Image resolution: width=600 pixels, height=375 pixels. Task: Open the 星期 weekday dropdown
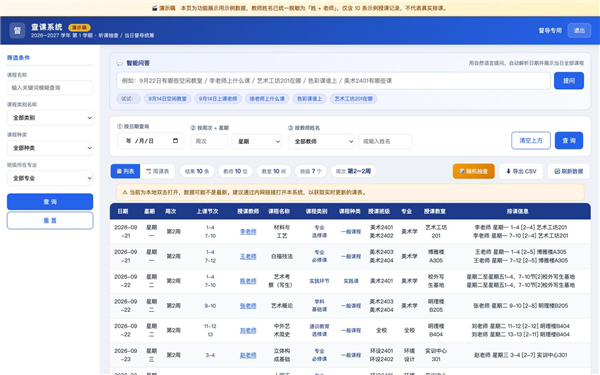coord(257,142)
